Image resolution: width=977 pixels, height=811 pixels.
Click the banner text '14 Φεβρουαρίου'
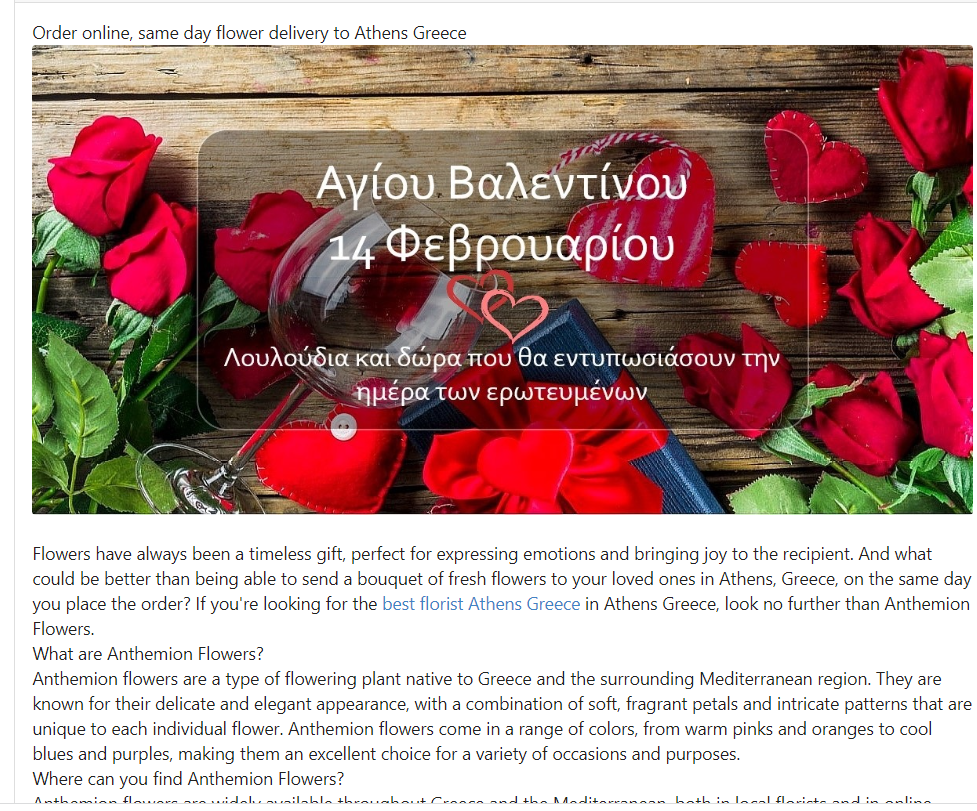coord(502,245)
